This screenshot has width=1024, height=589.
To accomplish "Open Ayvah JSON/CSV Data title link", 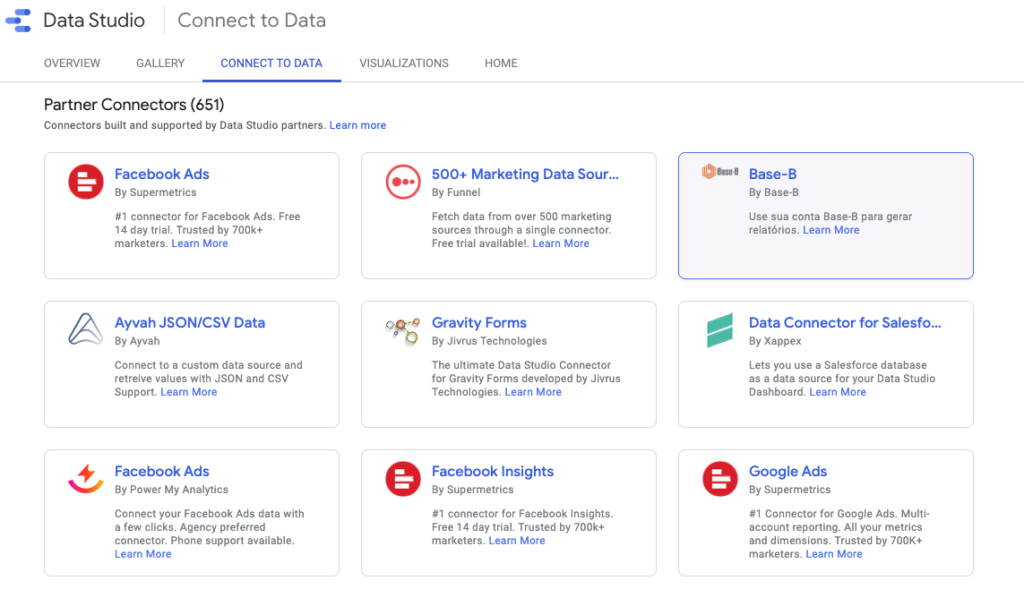I will (189, 323).
